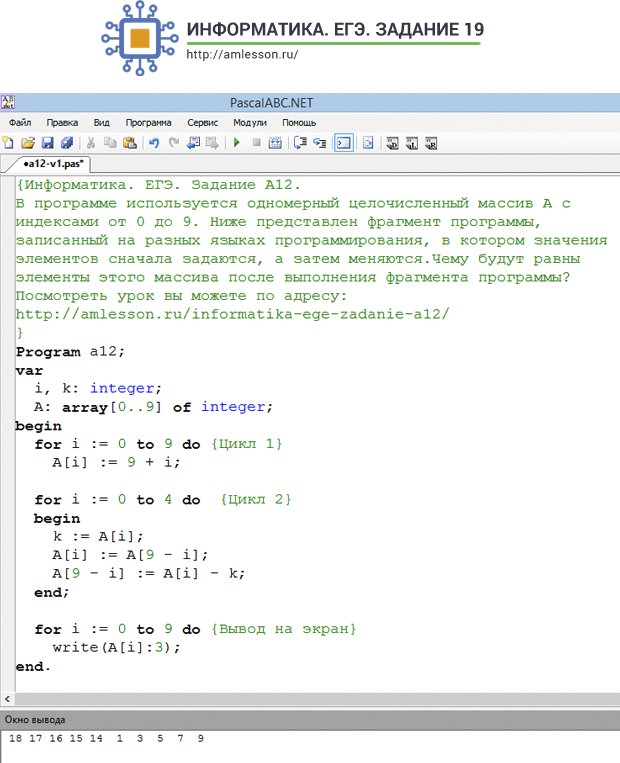The height and width of the screenshot is (763, 620).
Task: Click the New file icon in toolbar
Action: 8,143
